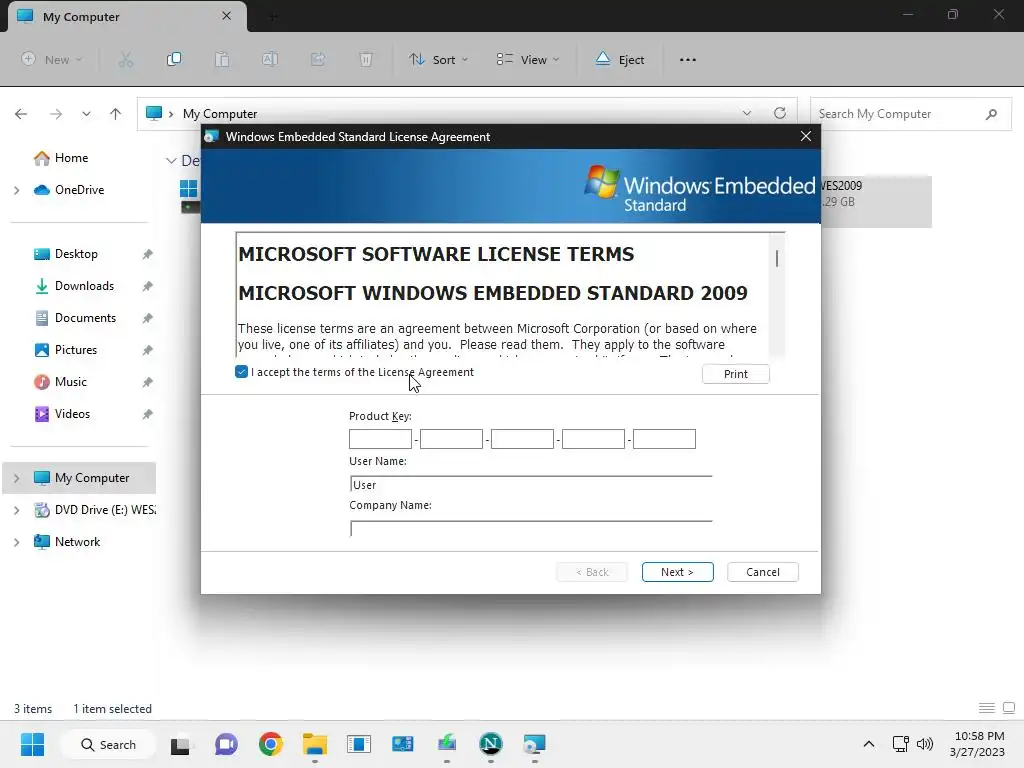Click the fourth Product Key field
Image resolution: width=1024 pixels, height=768 pixels.
(593, 439)
